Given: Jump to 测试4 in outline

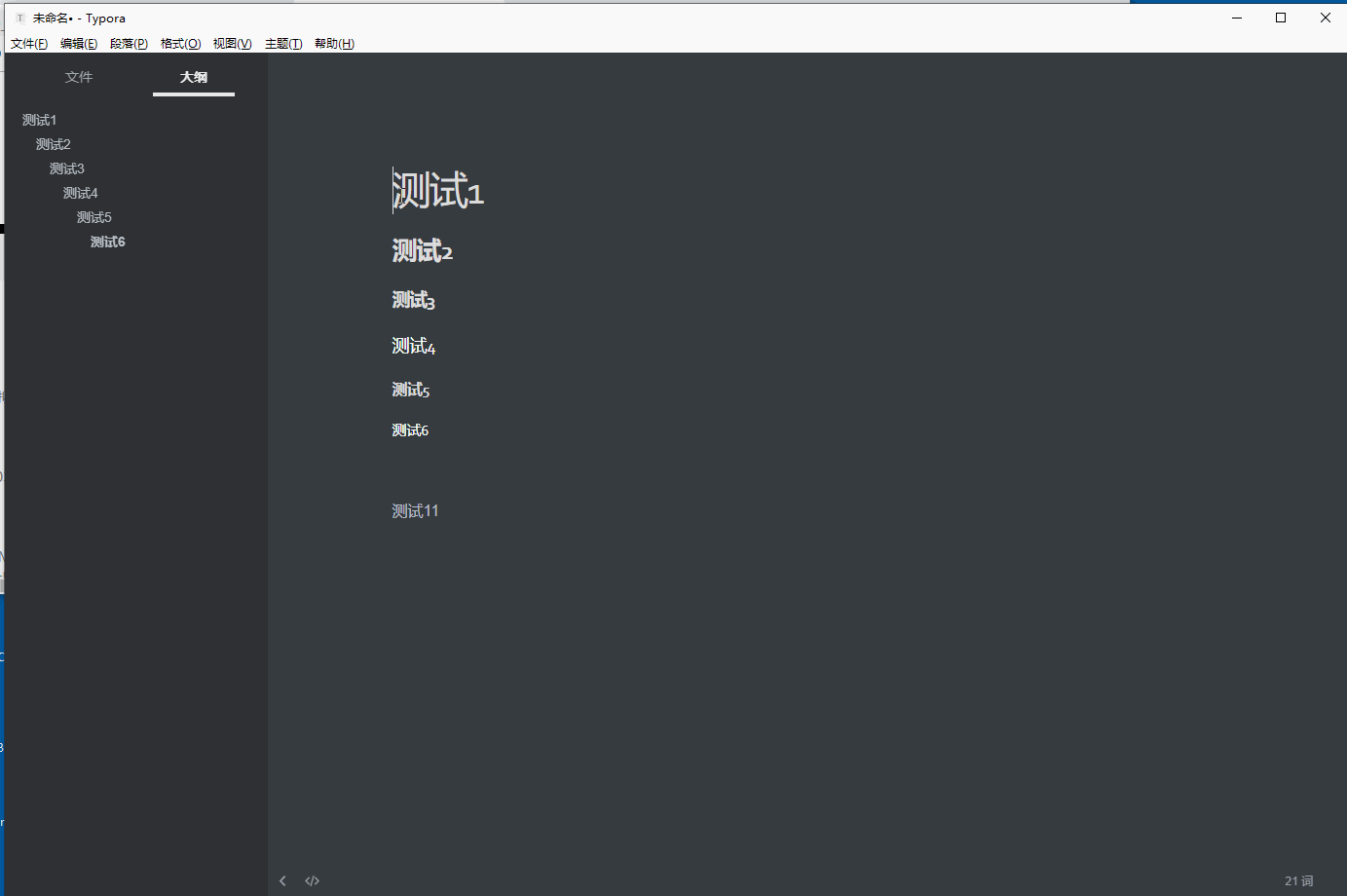Looking at the screenshot, I should click(81, 193).
